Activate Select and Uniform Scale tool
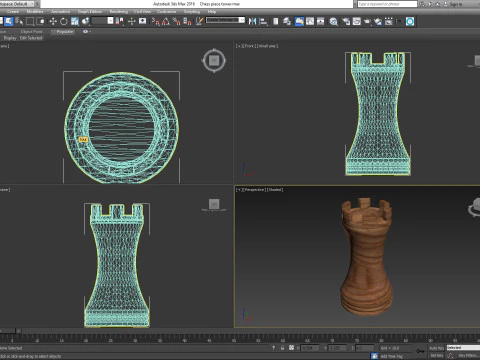This screenshot has height=360, width=480. pyautogui.click(x=74, y=21)
